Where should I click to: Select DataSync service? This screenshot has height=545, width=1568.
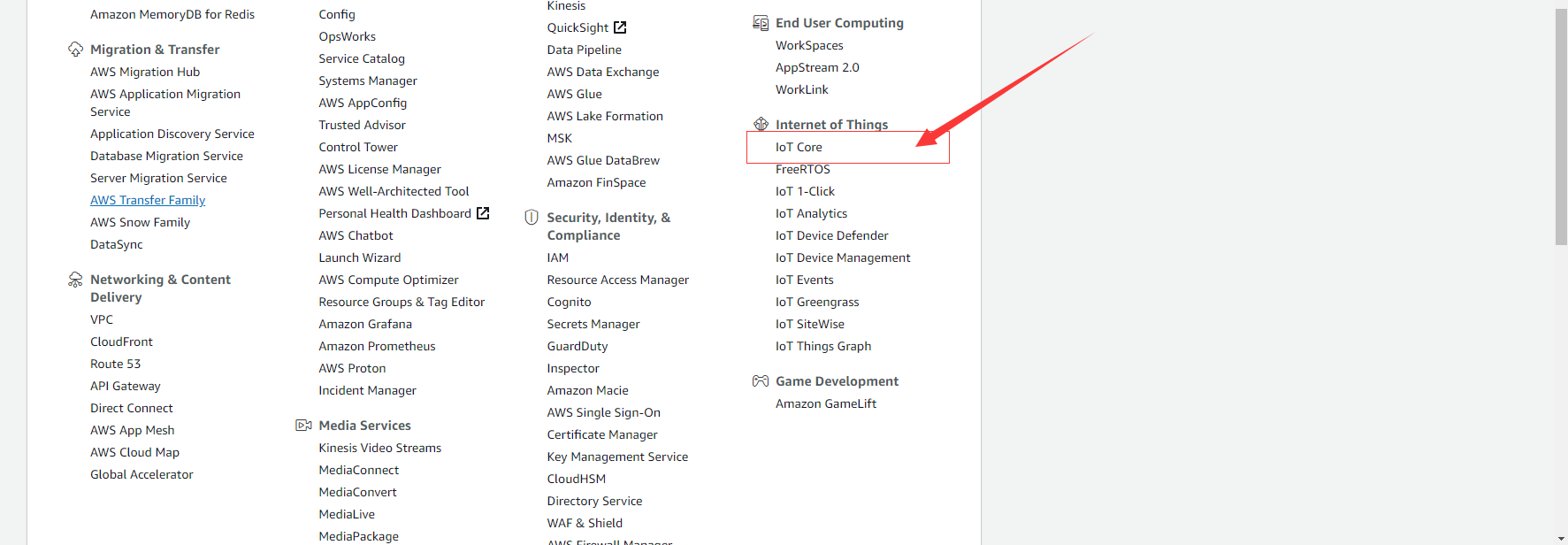[x=117, y=244]
